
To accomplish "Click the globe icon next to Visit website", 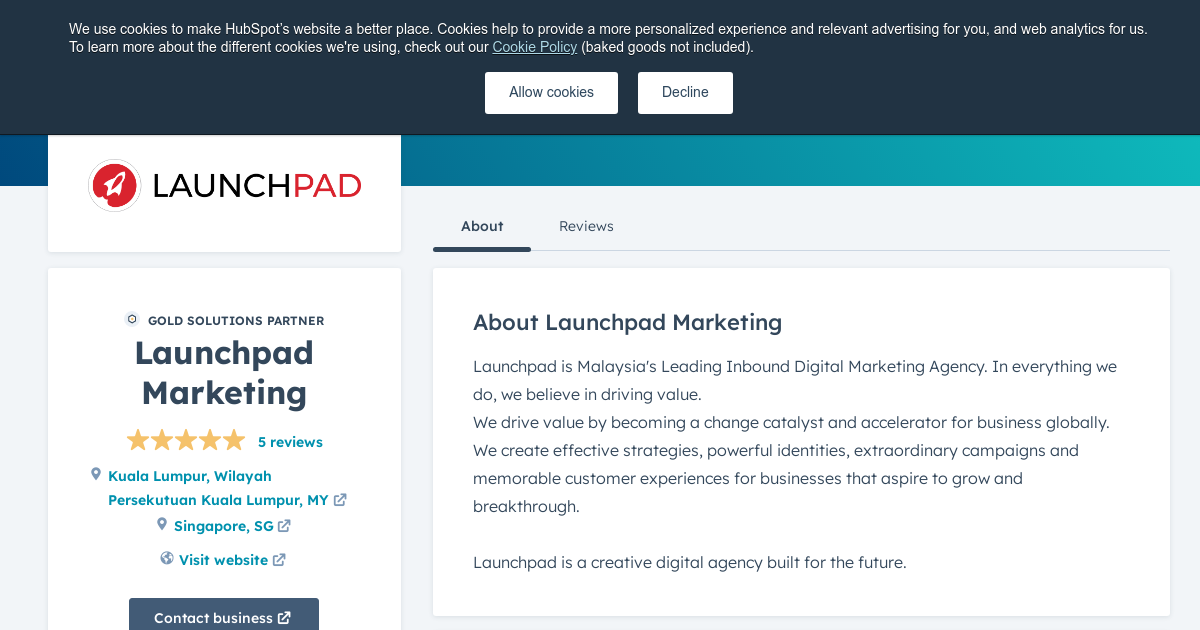I will tap(166, 558).
